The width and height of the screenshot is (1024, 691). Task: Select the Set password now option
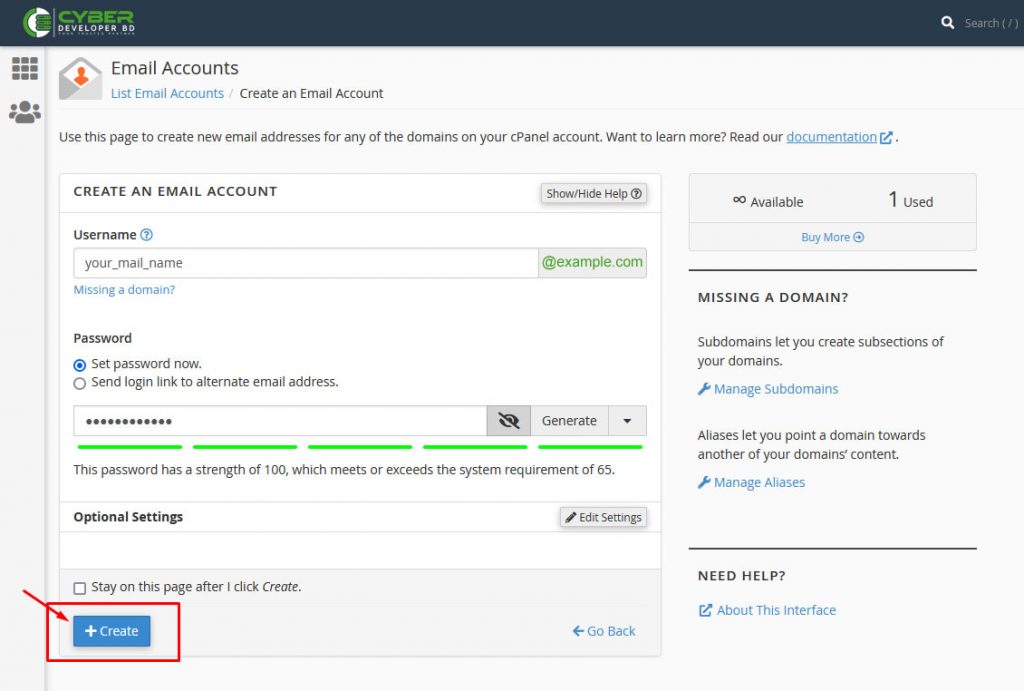pyautogui.click(x=79, y=364)
